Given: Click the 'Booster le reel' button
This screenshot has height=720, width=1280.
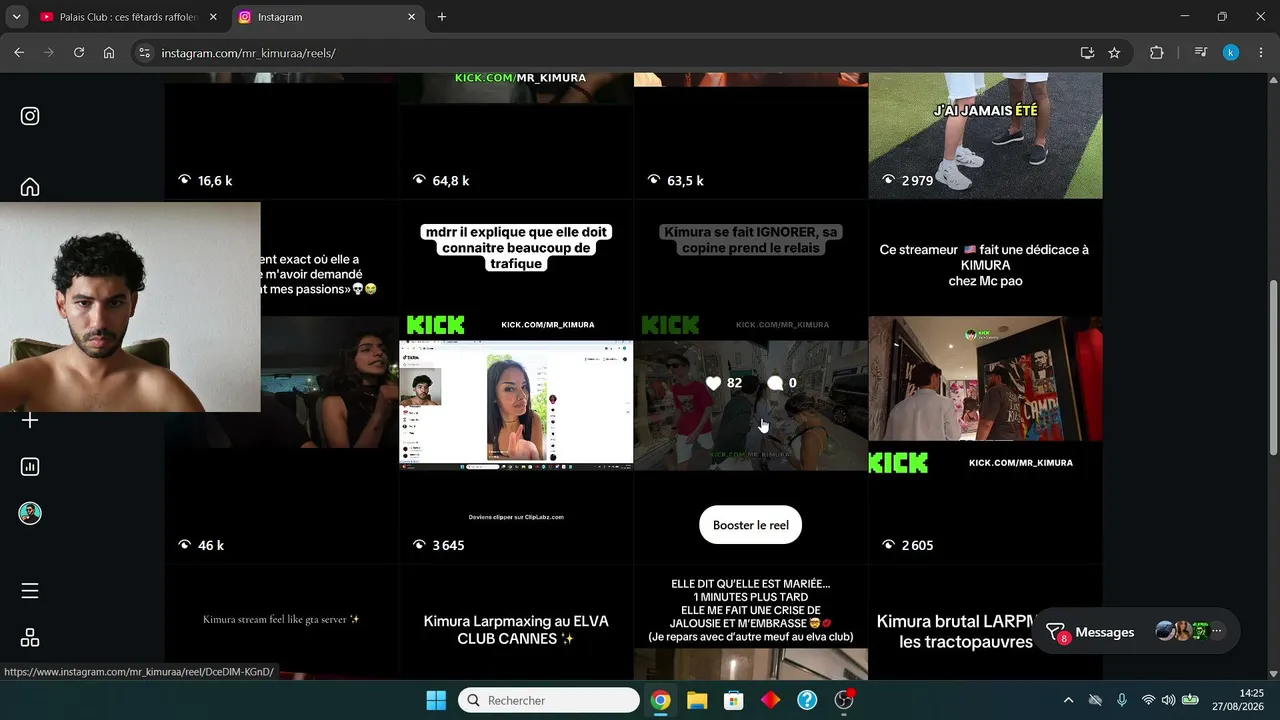Looking at the screenshot, I should click(750, 525).
